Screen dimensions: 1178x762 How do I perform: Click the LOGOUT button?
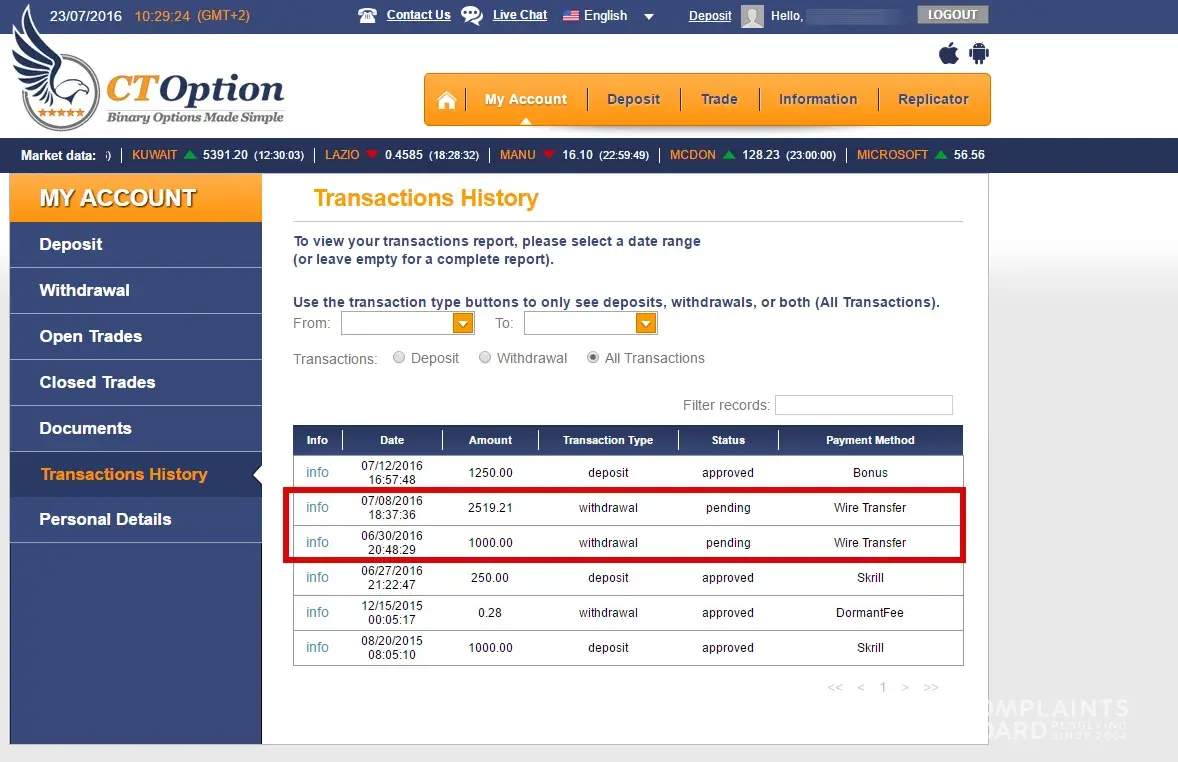pos(952,15)
